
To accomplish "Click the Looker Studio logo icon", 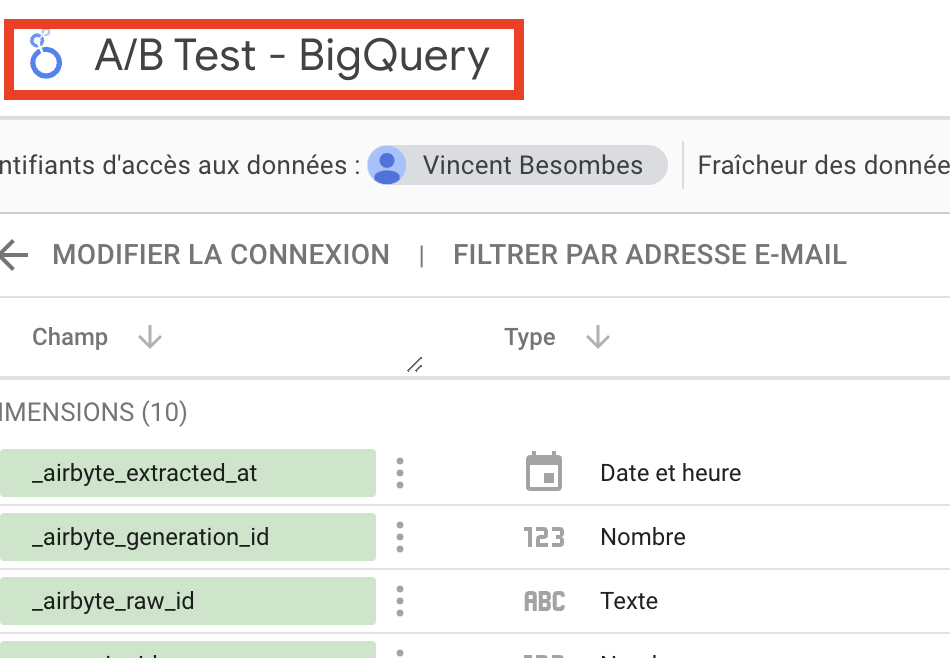I will (x=45, y=55).
